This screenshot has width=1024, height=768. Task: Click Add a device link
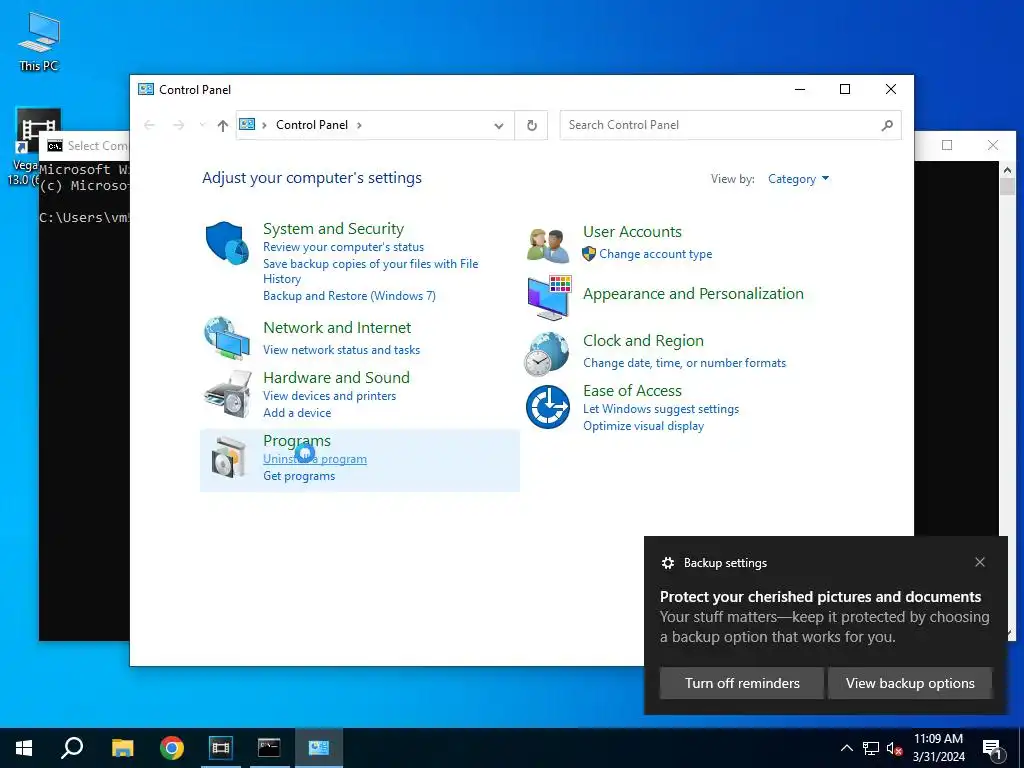297,413
